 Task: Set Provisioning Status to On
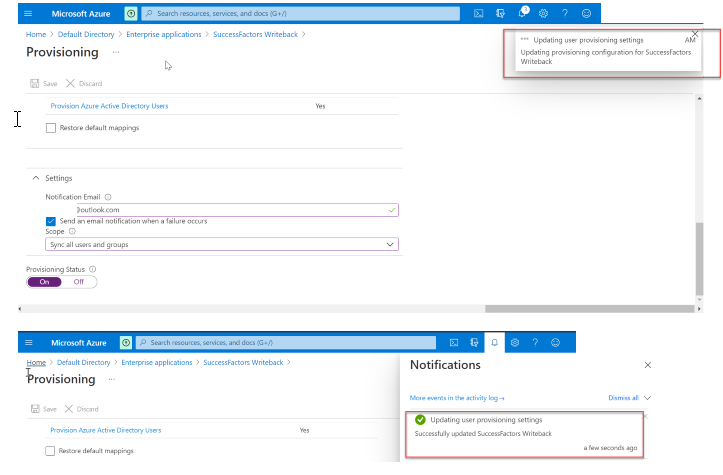(x=44, y=282)
